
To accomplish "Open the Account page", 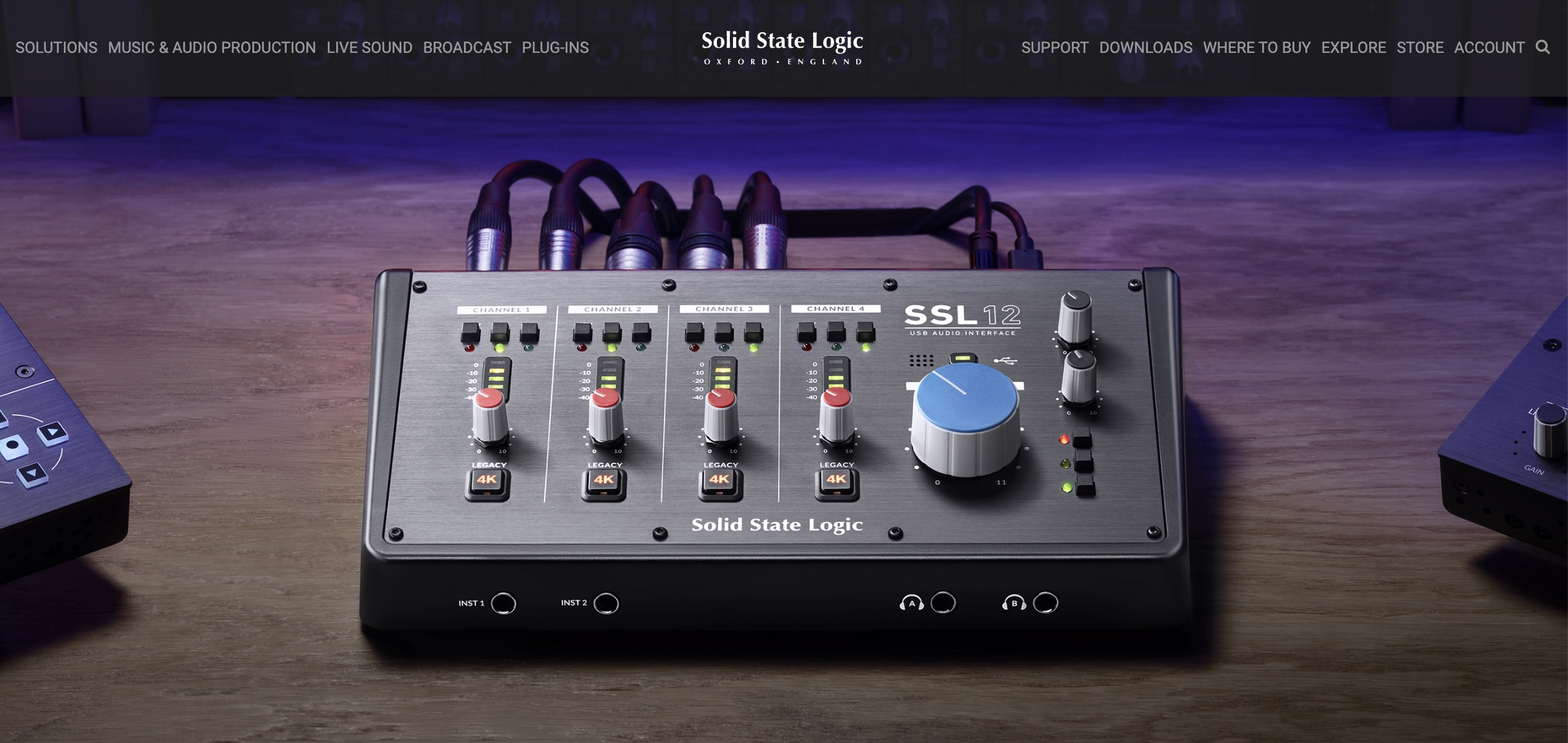I will (x=1489, y=48).
